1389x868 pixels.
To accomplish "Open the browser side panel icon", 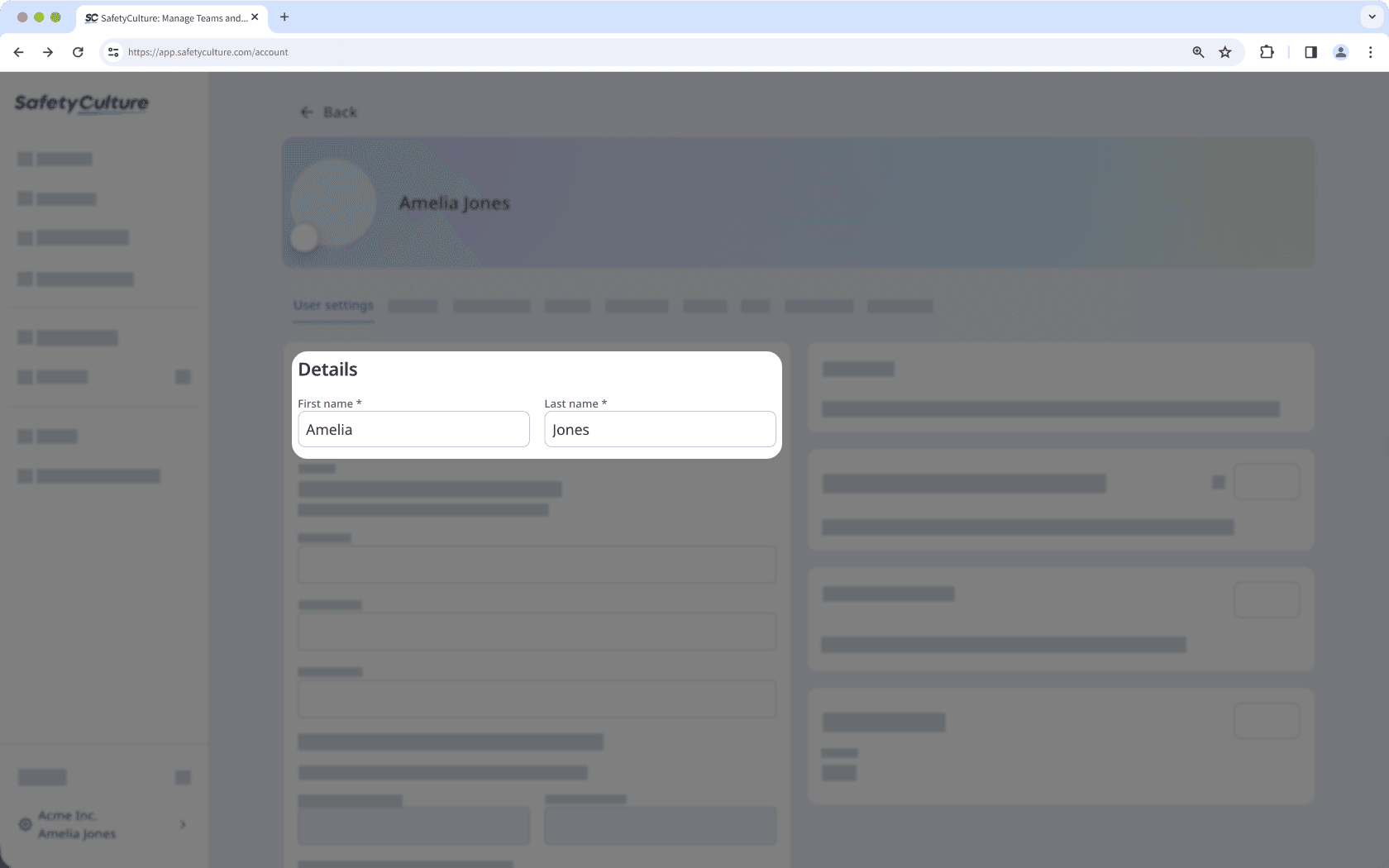I will (1310, 52).
